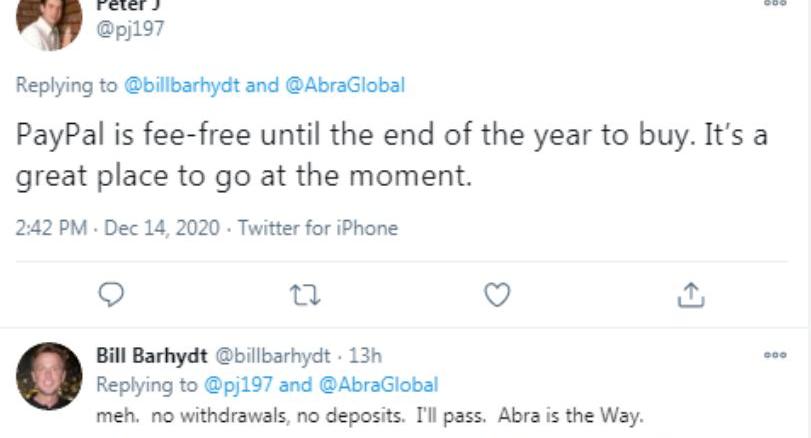The width and height of the screenshot is (811, 438).
Task: Open Peter J's profile picture
Action: (x=49, y=24)
